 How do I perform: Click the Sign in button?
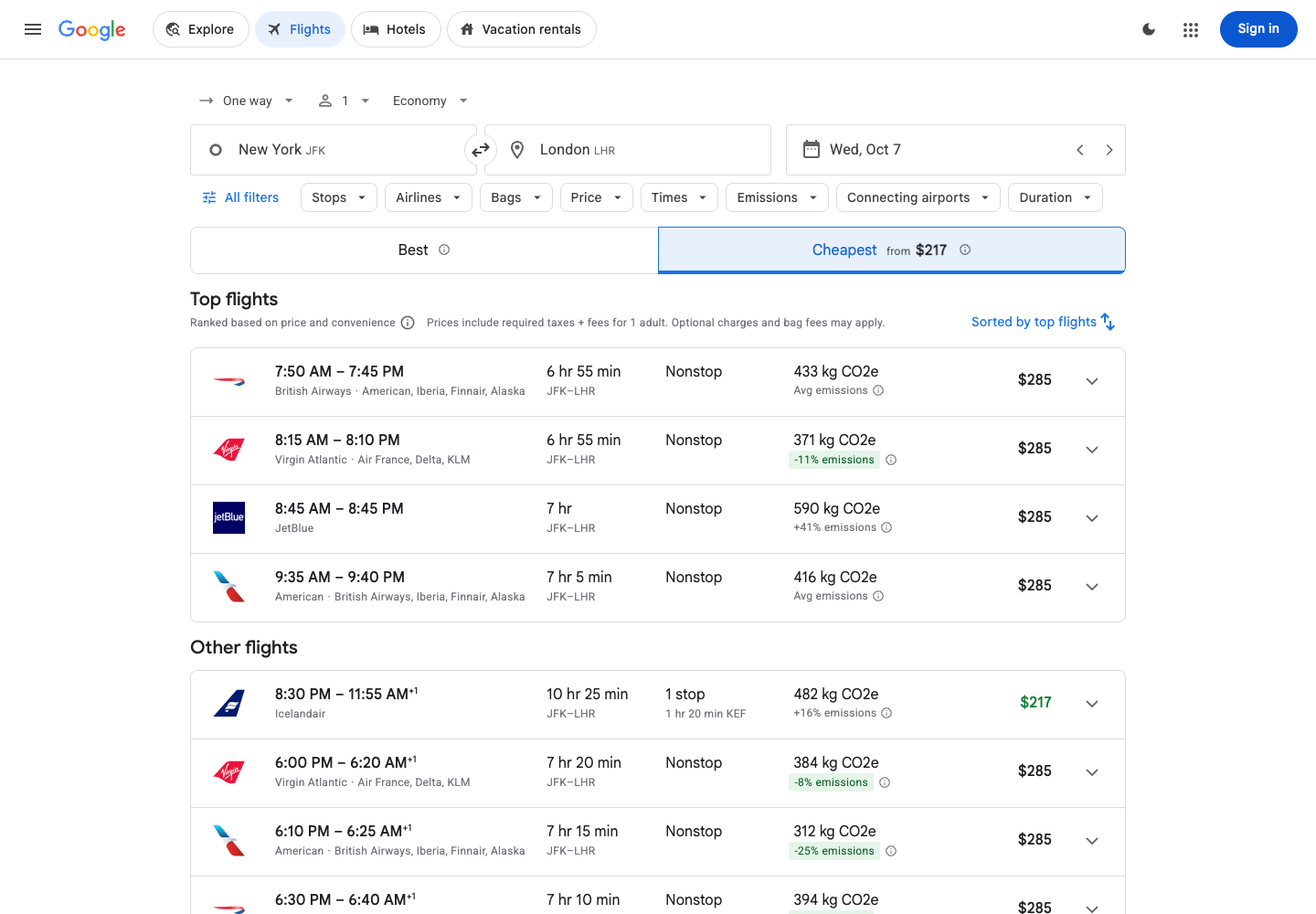tap(1258, 29)
